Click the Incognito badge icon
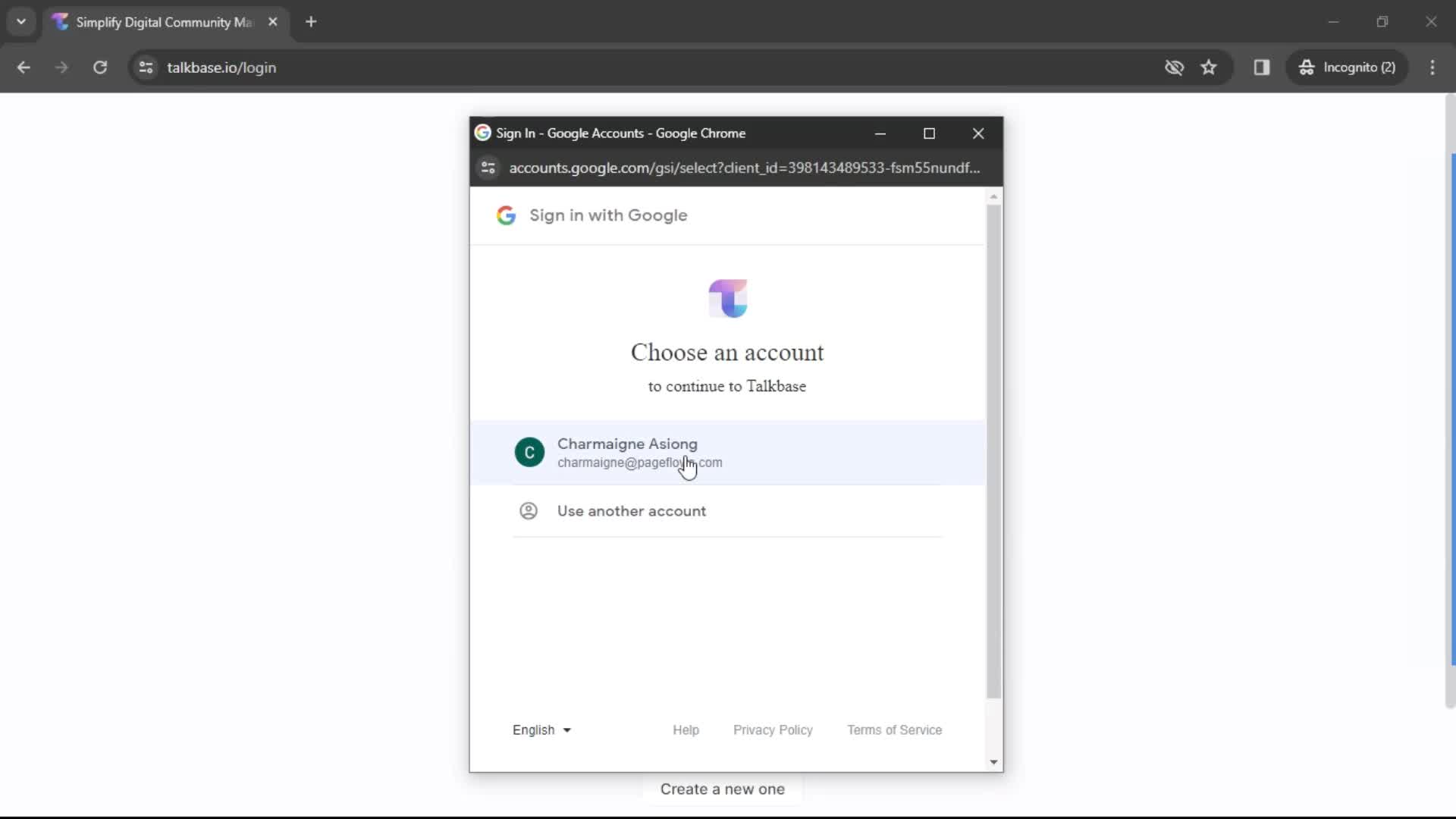Viewport: 1456px width, 819px height. pos(1307,67)
